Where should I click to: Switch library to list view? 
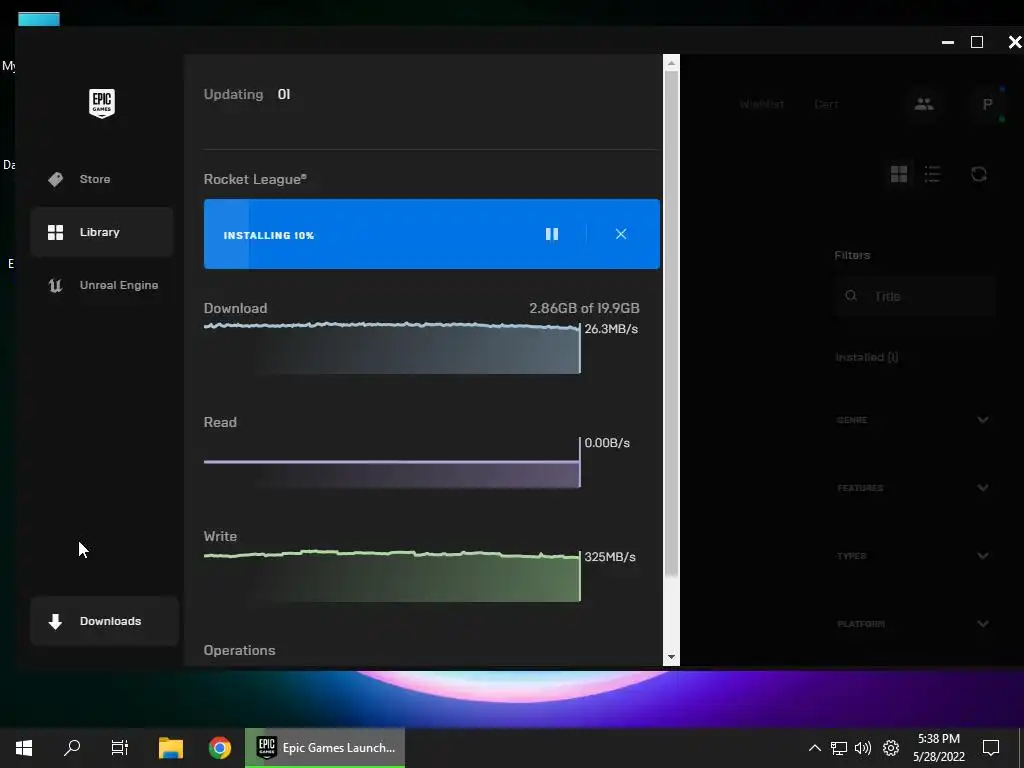coord(933,174)
